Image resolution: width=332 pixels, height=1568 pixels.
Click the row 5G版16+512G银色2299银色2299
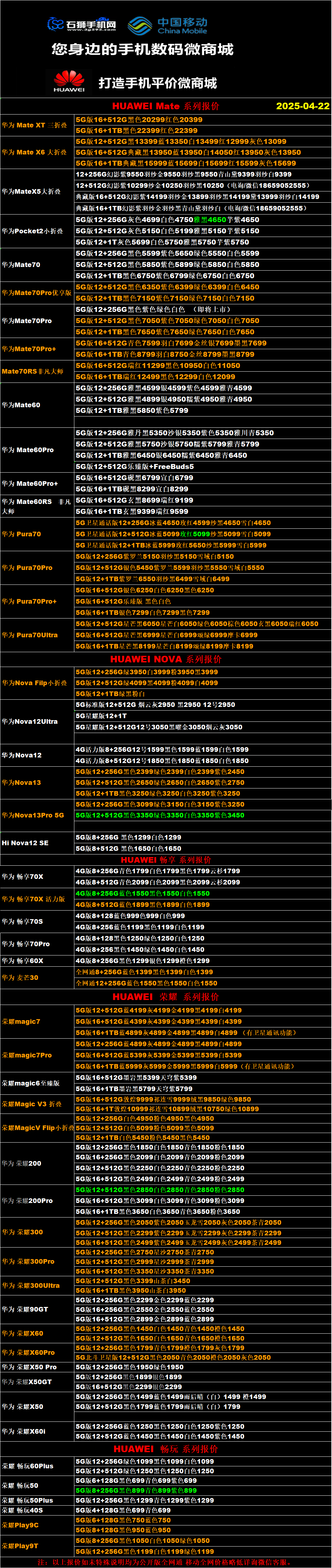pyautogui.click(x=129, y=1387)
